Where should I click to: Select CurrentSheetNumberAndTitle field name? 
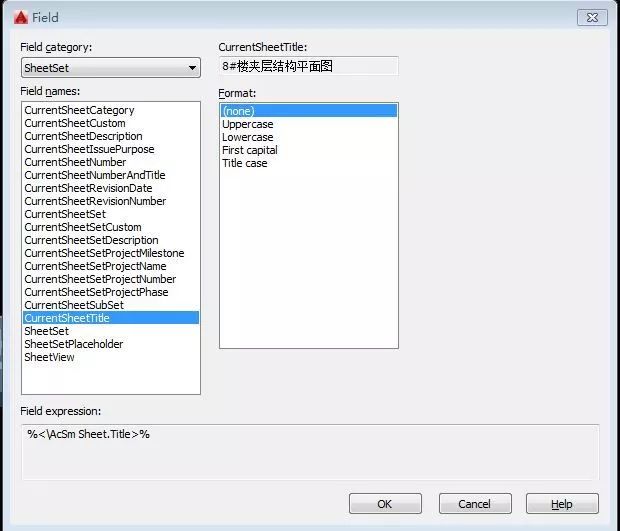95,175
